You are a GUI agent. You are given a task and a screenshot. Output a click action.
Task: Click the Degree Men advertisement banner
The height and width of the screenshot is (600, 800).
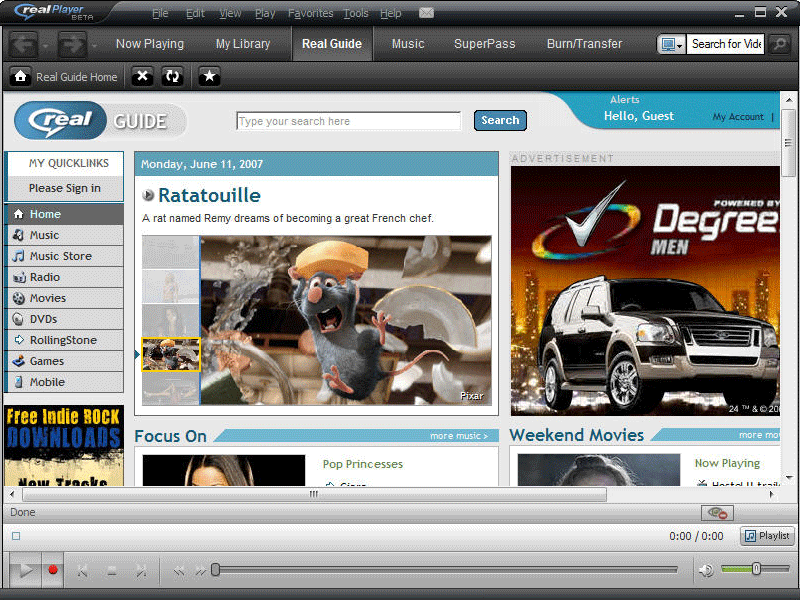[645, 291]
